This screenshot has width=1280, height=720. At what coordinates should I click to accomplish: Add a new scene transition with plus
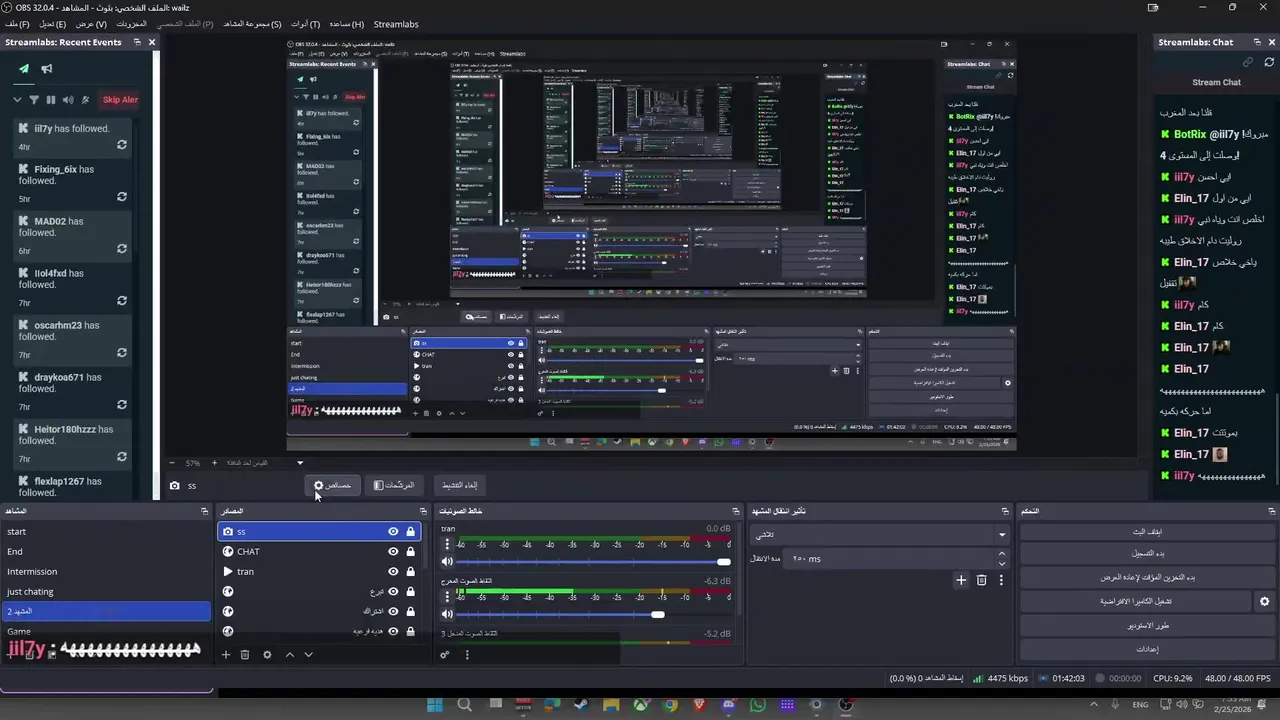coord(961,580)
